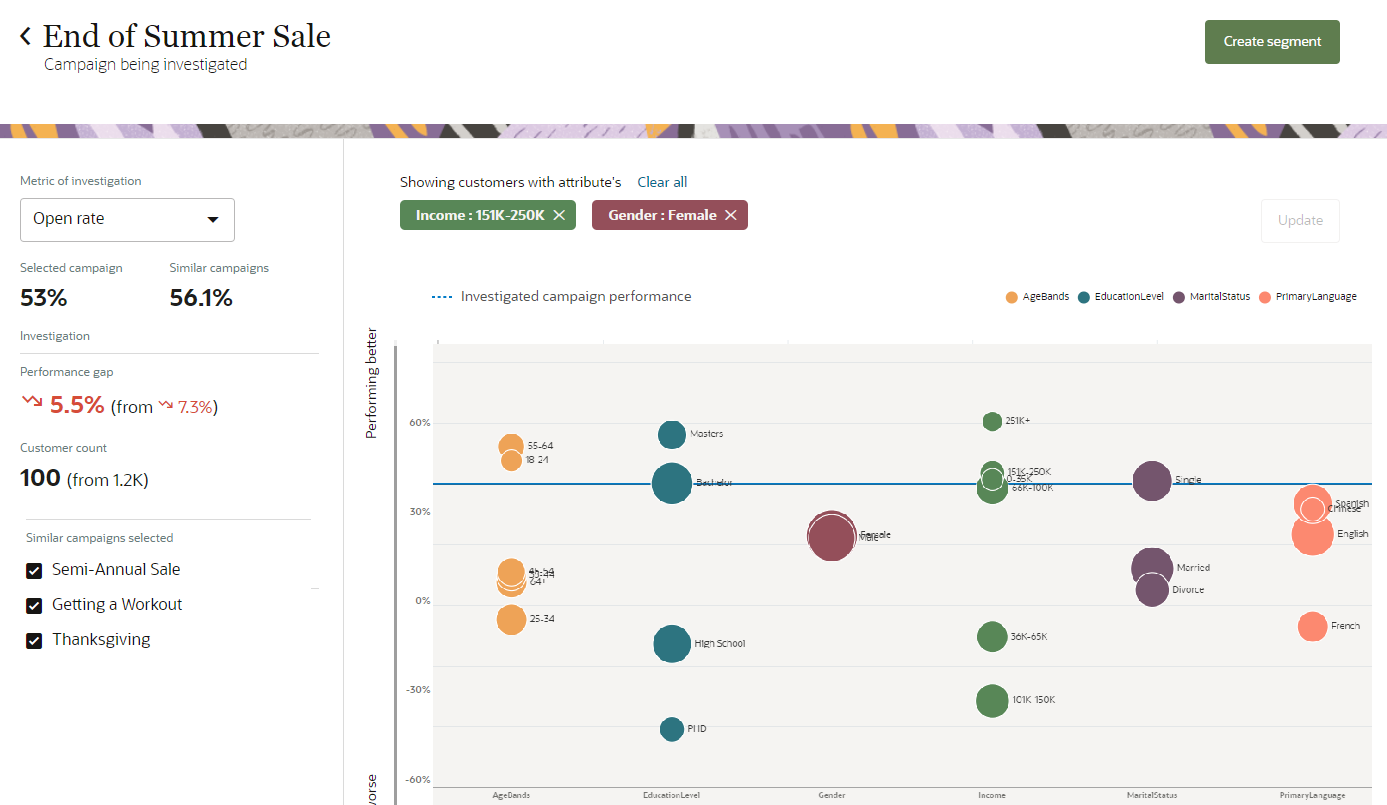The image size is (1387, 805).
Task: Uncheck the Semi-Annual Sale checkbox
Action: pyautogui.click(x=34, y=570)
